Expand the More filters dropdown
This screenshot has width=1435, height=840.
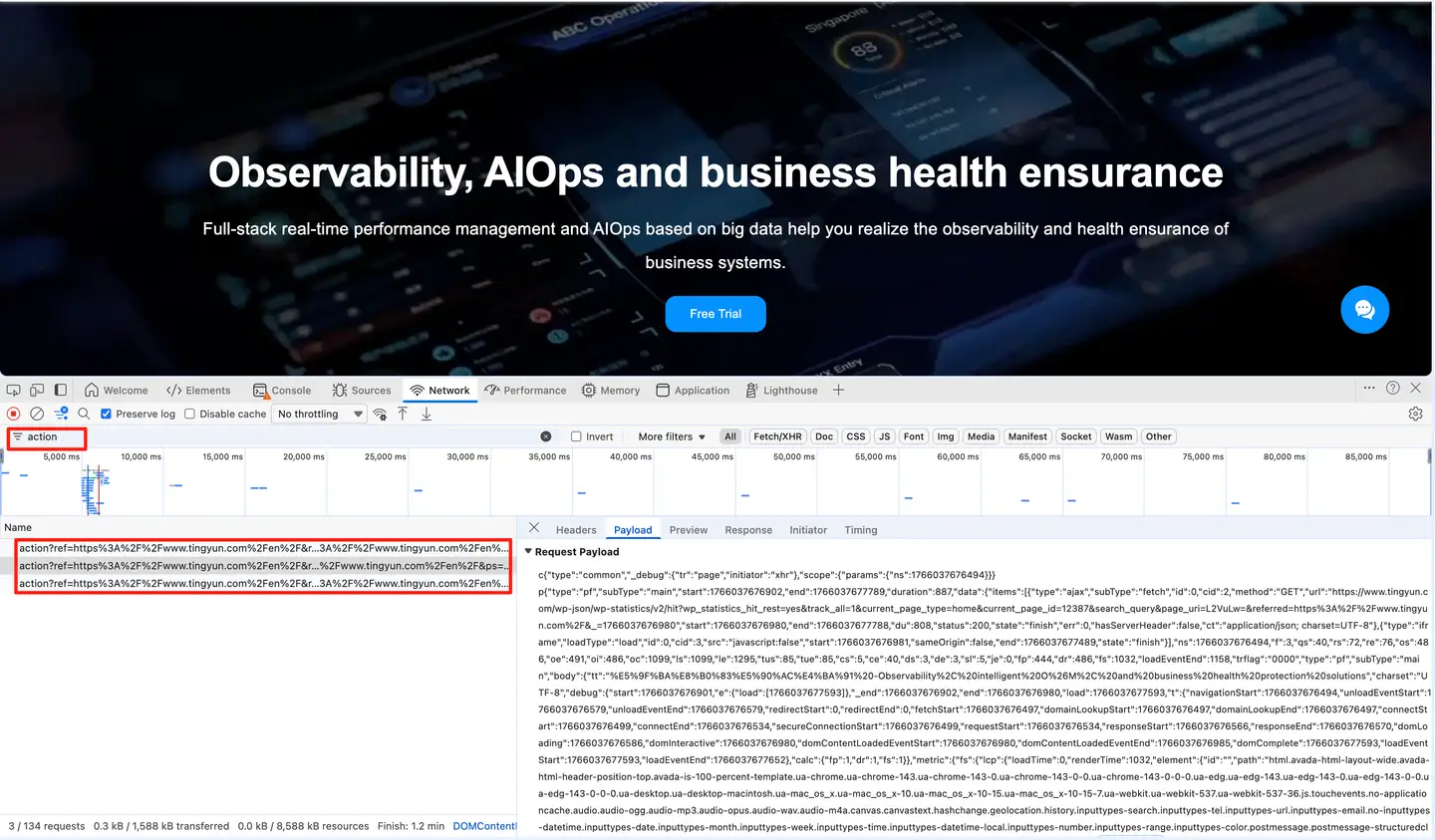(671, 436)
